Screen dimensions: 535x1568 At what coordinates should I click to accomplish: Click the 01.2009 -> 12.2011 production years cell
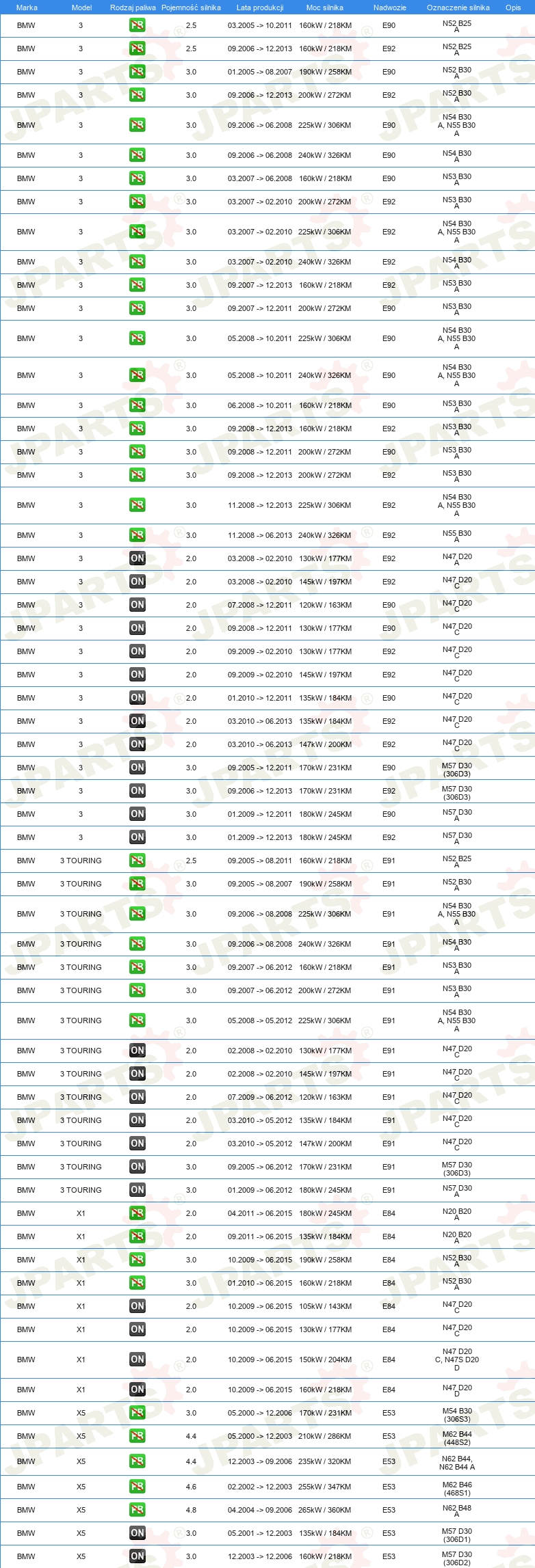click(x=260, y=814)
